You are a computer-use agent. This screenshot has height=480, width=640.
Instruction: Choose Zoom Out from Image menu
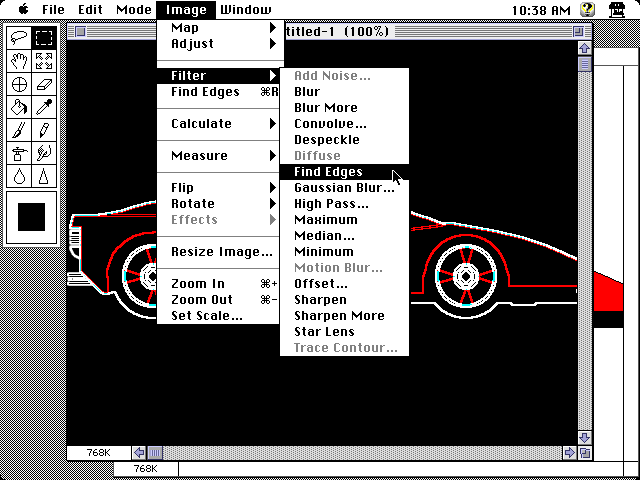click(x=220, y=300)
